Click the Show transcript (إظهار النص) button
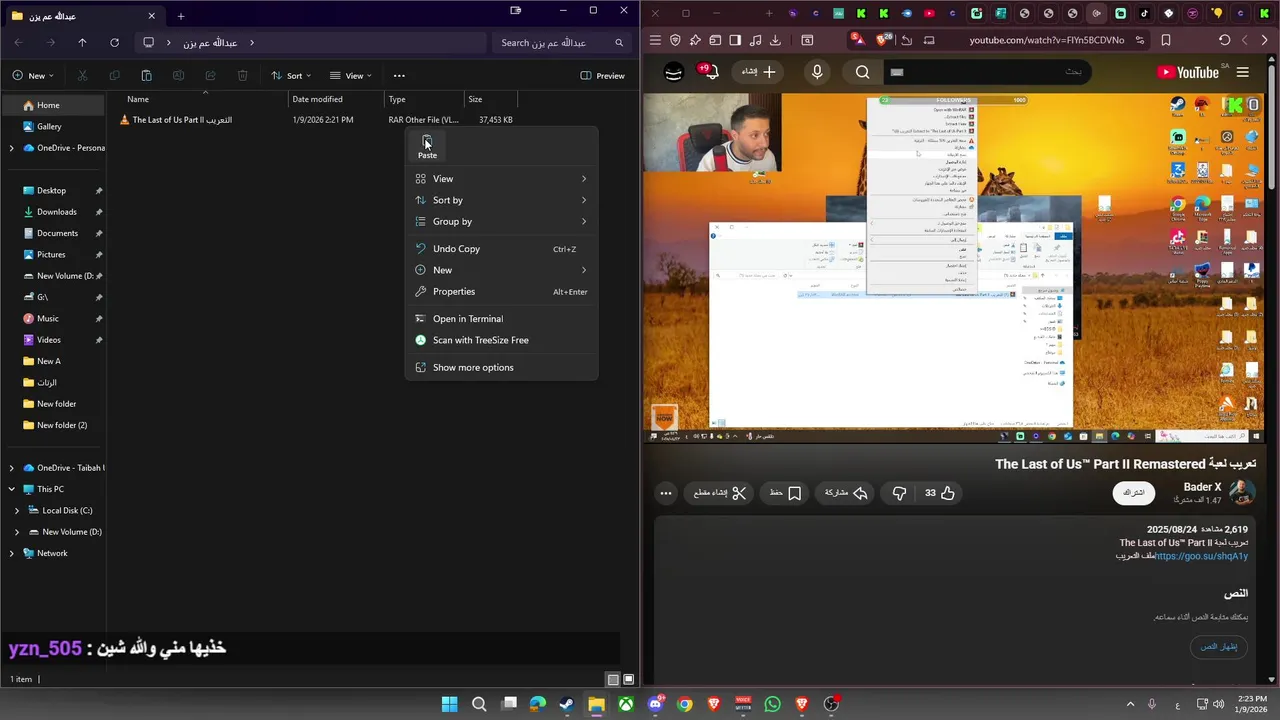 [1219, 646]
